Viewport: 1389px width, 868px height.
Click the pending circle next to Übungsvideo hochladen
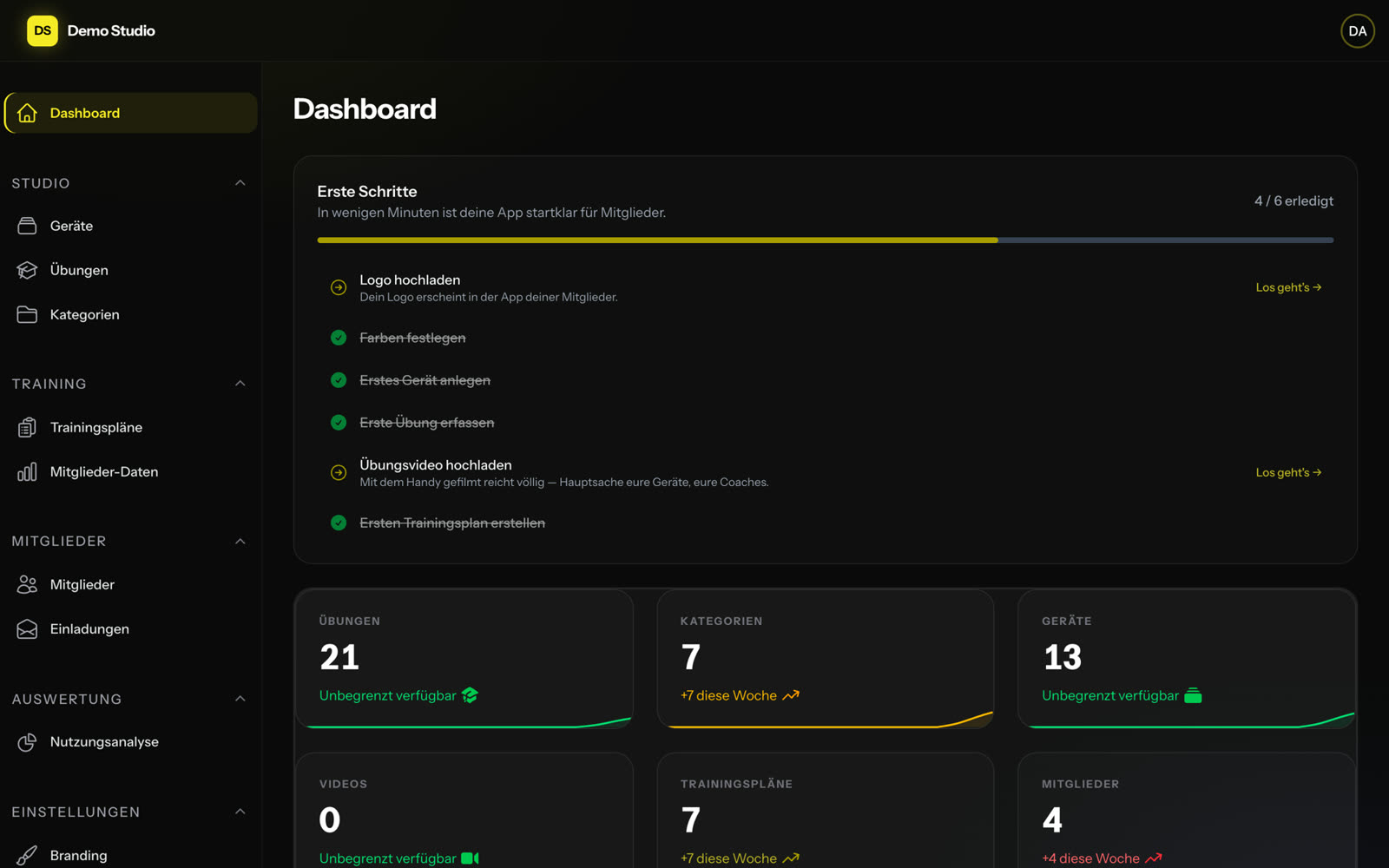[339, 472]
